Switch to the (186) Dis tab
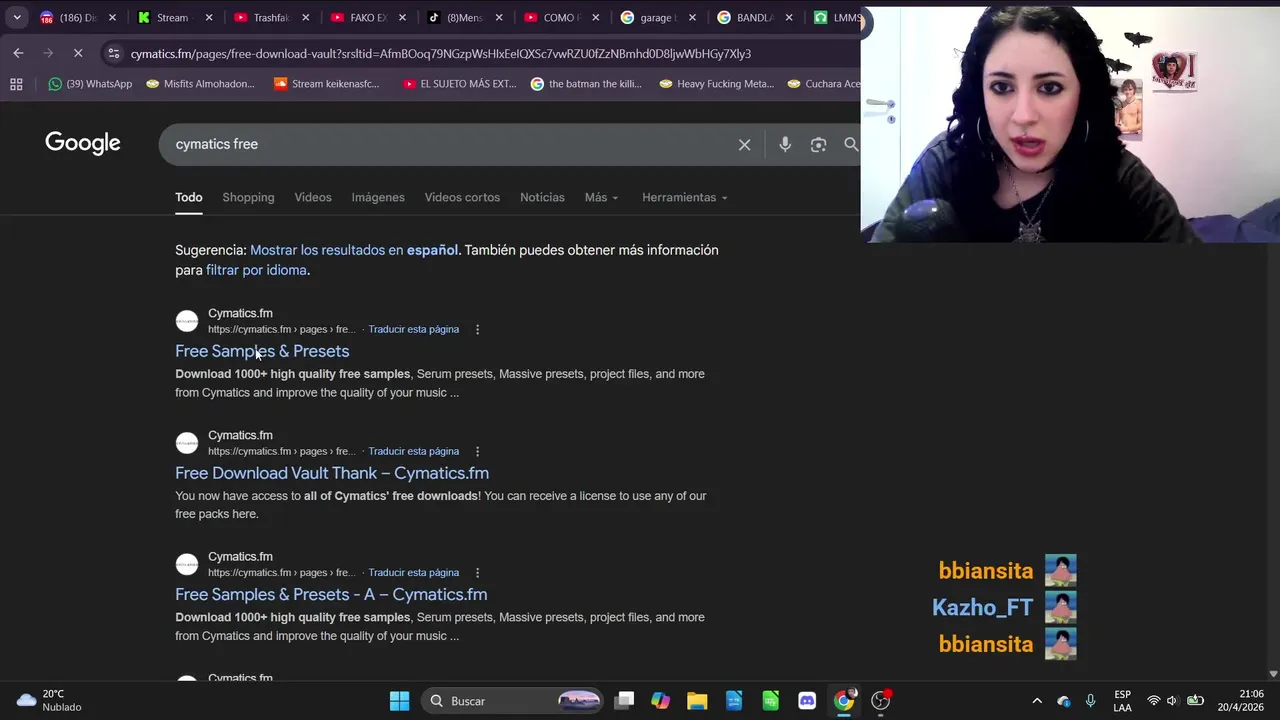The height and width of the screenshot is (720, 1280). [x=78, y=17]
